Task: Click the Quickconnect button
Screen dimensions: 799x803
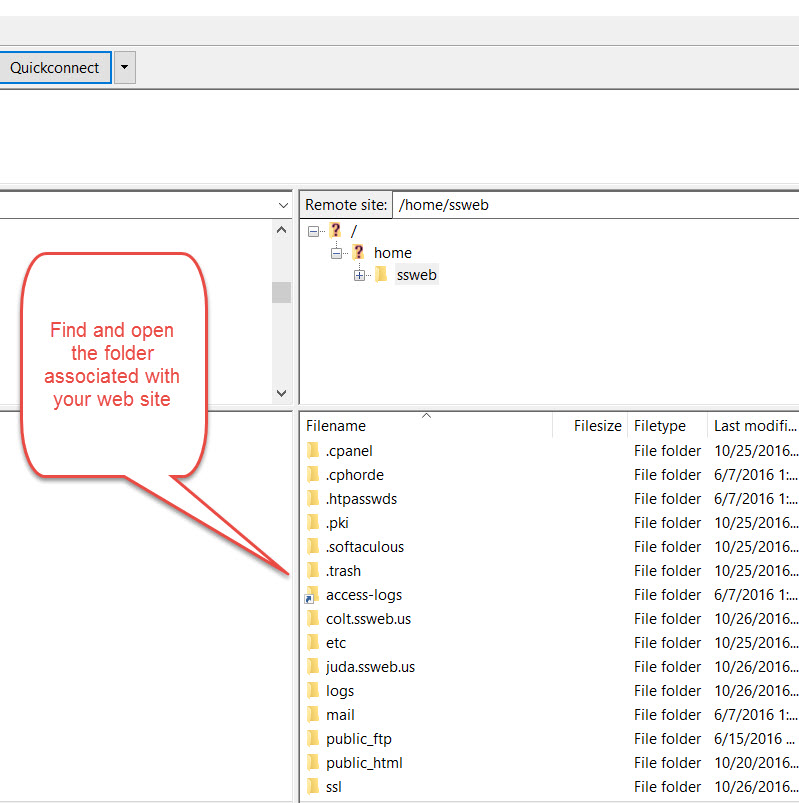Action: point(54,68)
